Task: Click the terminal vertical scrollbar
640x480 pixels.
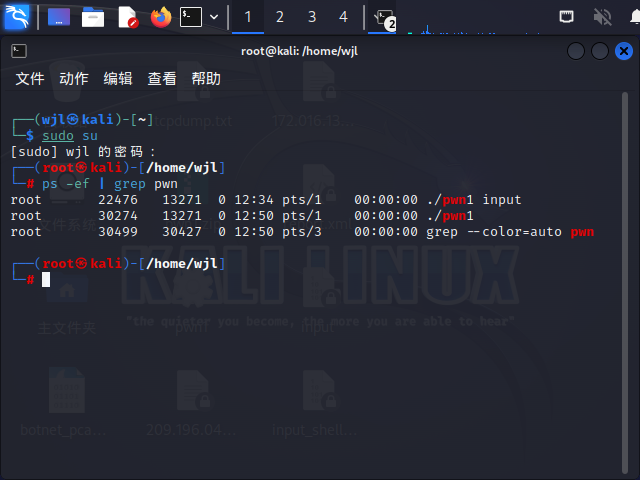Action: coord(624,282)
